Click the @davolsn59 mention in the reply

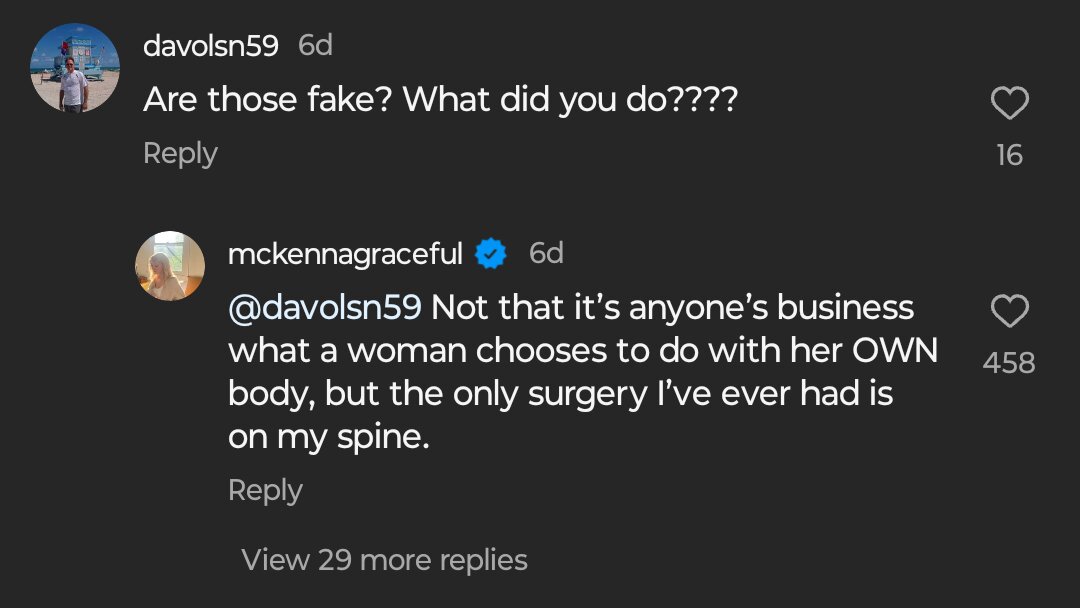tap(324, 307)
